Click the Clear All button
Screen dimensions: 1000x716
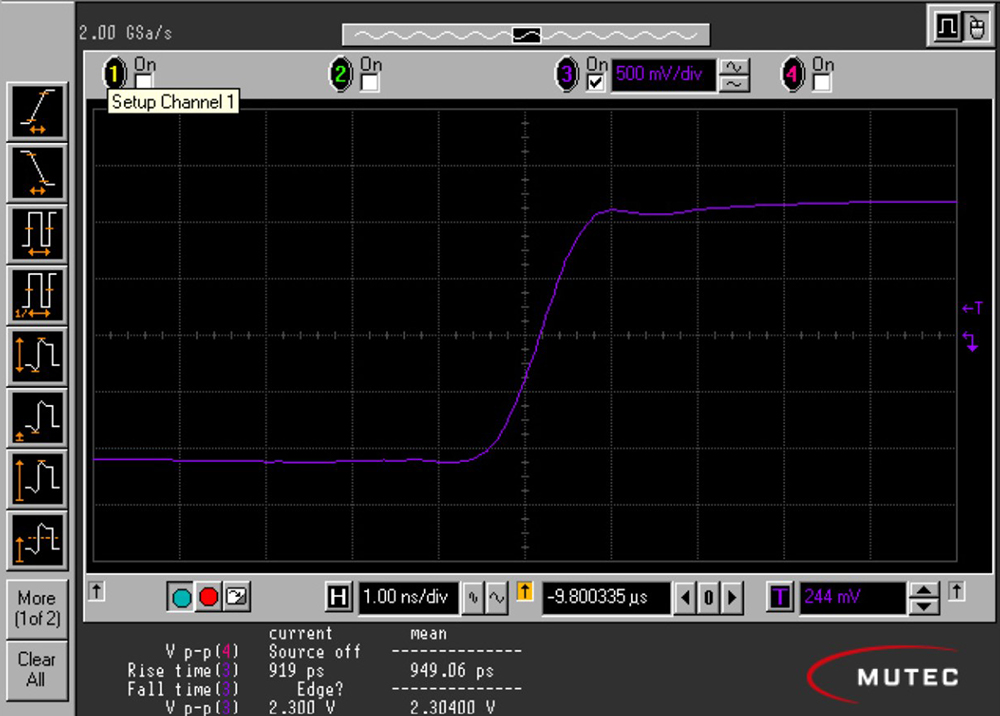[x=38, y=669]
